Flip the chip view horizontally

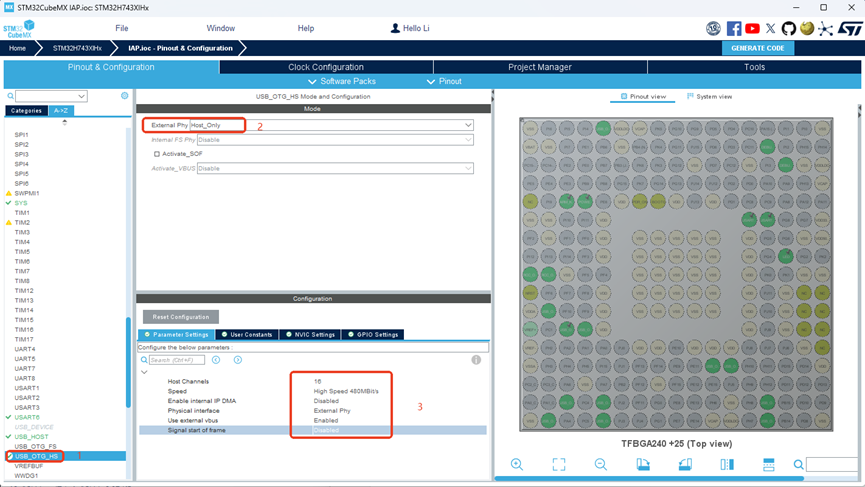pos(727,464)
